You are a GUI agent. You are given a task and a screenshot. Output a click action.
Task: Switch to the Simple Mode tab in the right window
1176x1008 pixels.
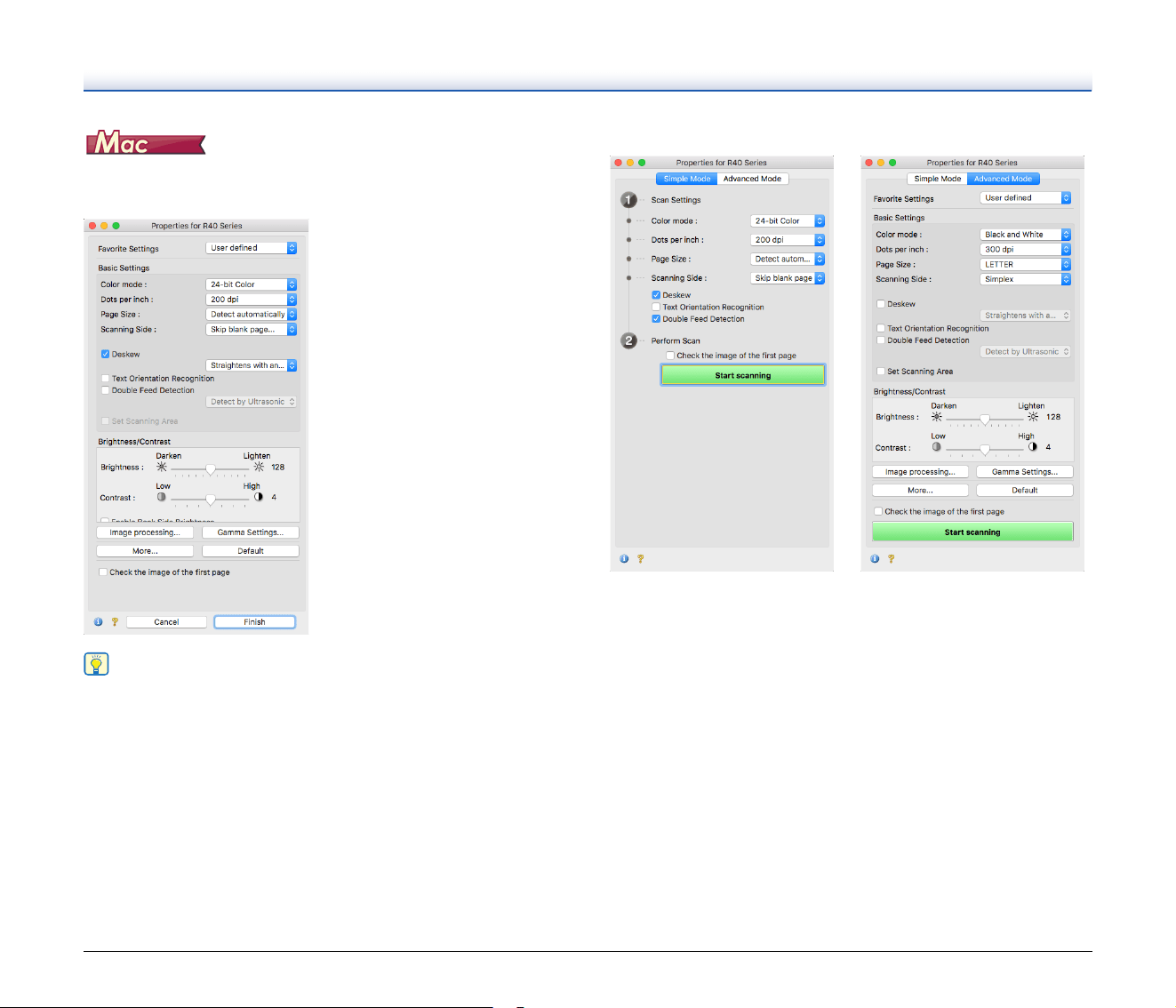click(x=937, y=179)
